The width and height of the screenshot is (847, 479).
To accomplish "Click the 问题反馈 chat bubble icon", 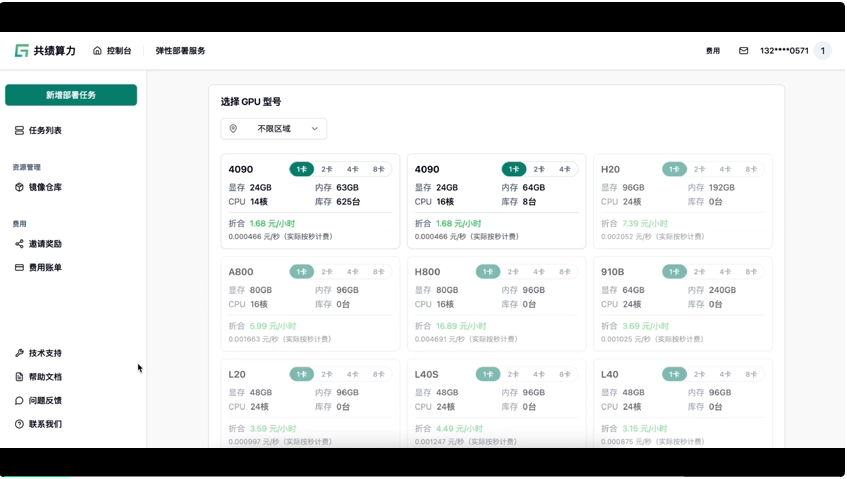I will point(19,401).
